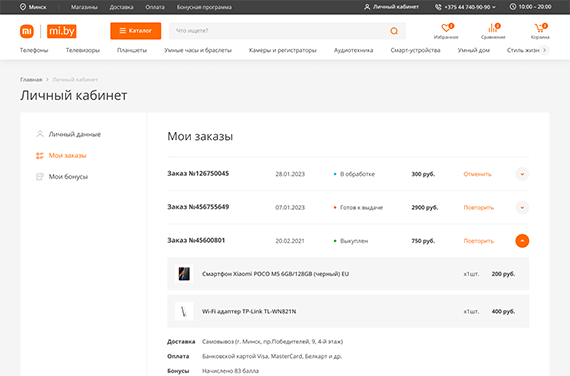The image size is (570, 376).
Task: Click Заказ №456755649 title
Action: 198,207
